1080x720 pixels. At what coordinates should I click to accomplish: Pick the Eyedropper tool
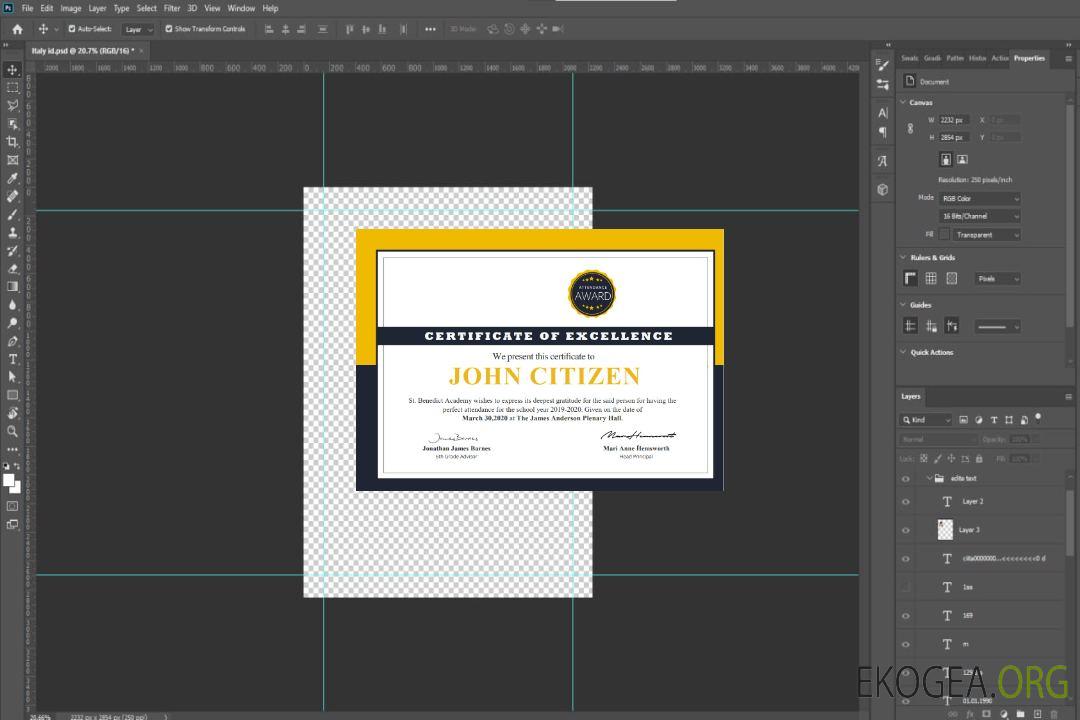pyautogui.click(x=13, y=178)
